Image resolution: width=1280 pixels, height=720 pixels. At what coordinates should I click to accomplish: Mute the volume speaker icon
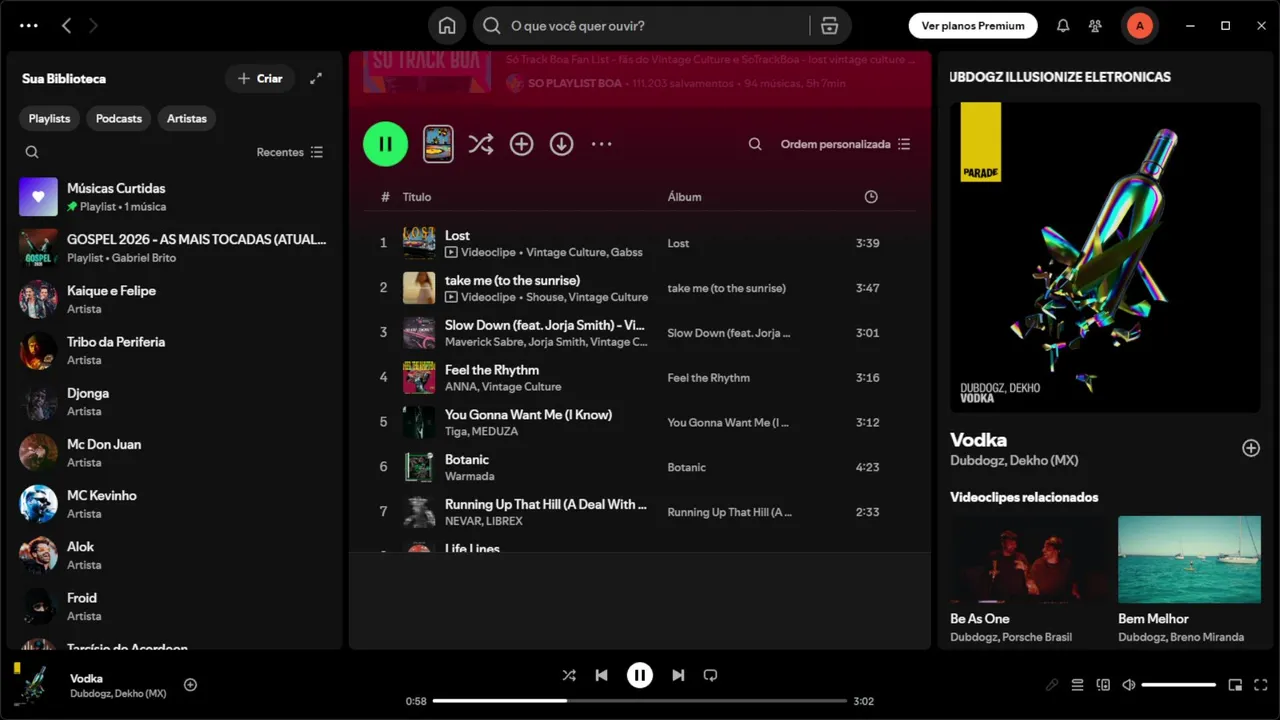point(1129,685)
